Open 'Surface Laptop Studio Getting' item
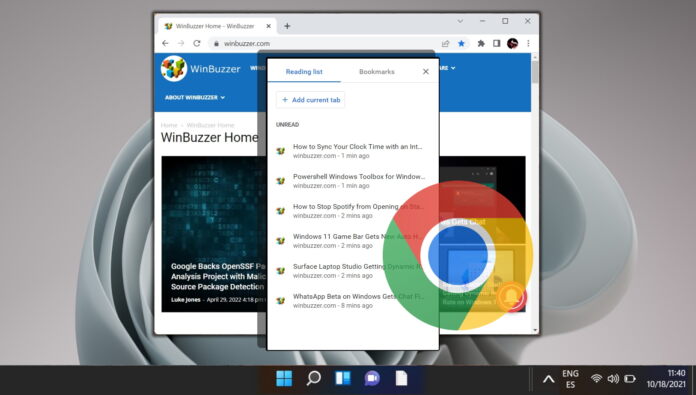Viewport: 696px width, 395px height. [x=353, y=271]
